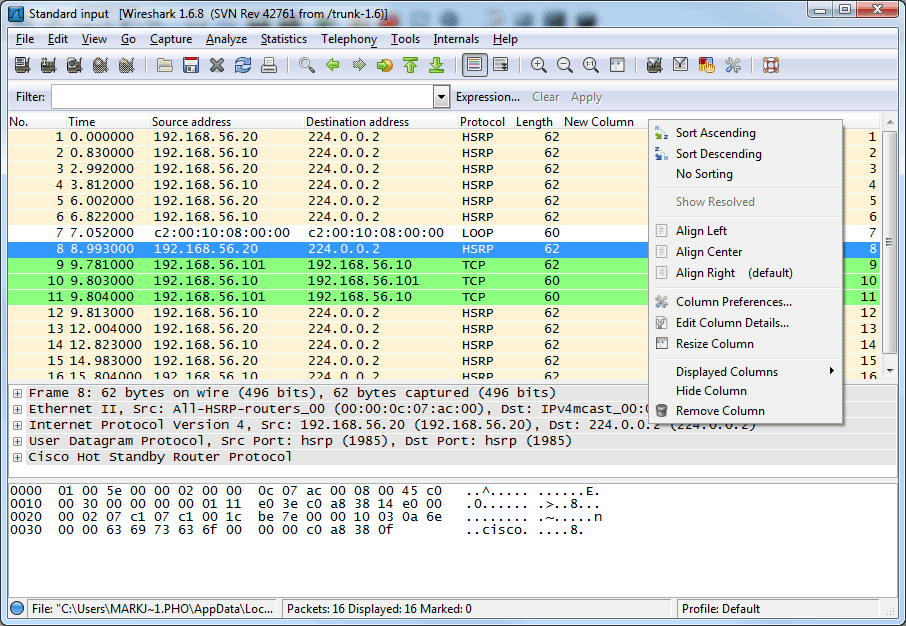Click the Clear filter button
The image size is (906, 626).
[545, 97]
